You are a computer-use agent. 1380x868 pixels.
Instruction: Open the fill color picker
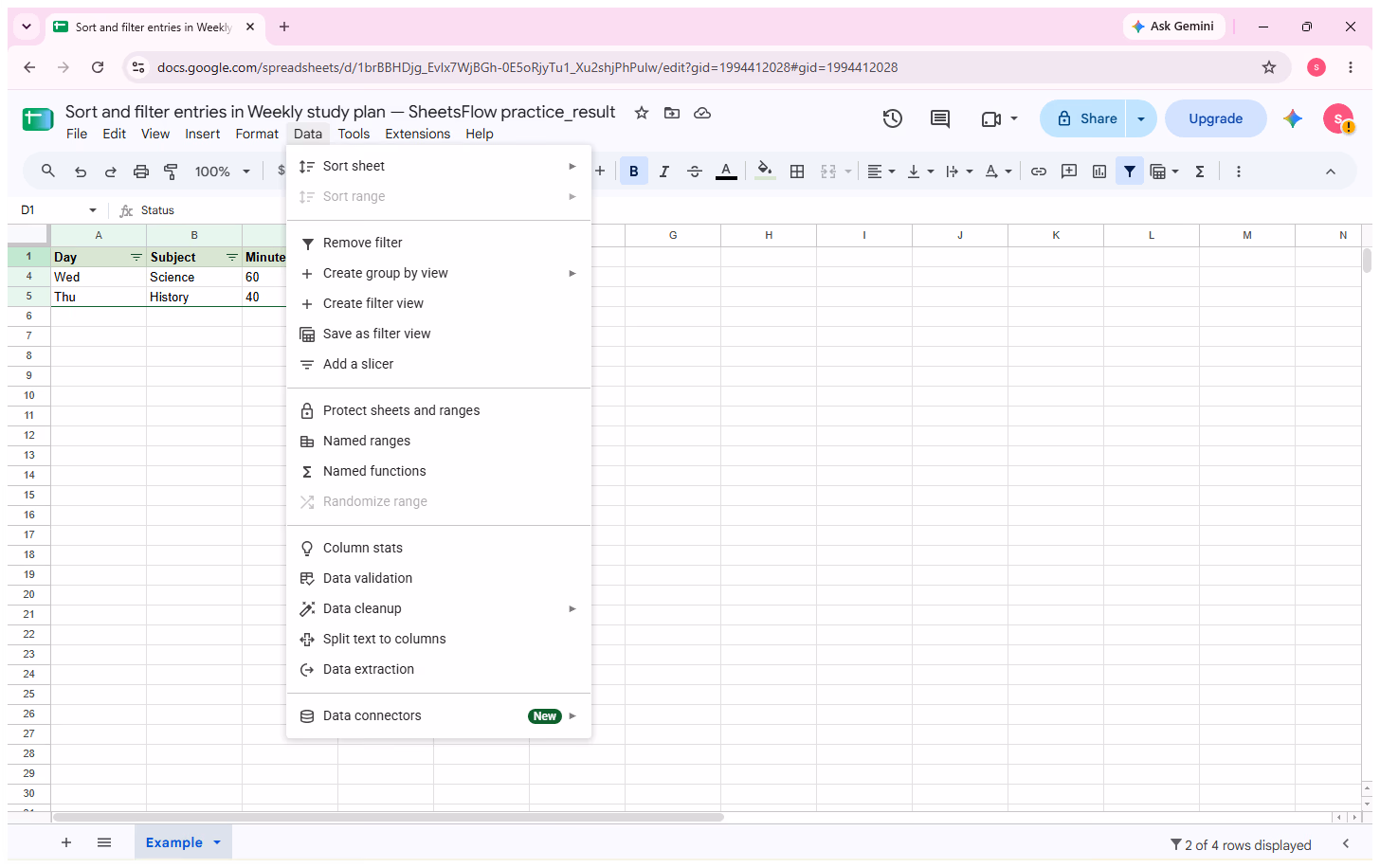[765, 172]
